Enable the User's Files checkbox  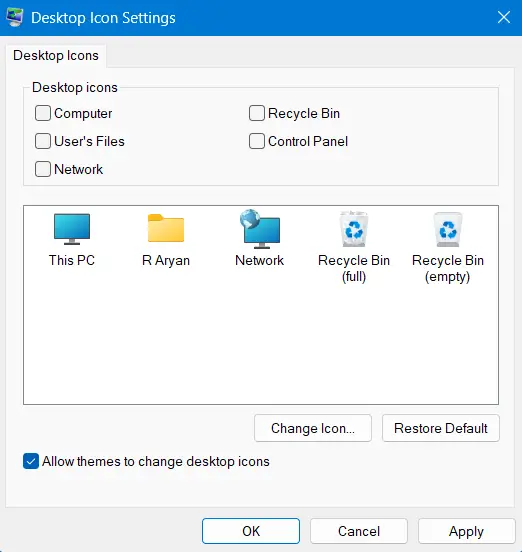[43, 141]
